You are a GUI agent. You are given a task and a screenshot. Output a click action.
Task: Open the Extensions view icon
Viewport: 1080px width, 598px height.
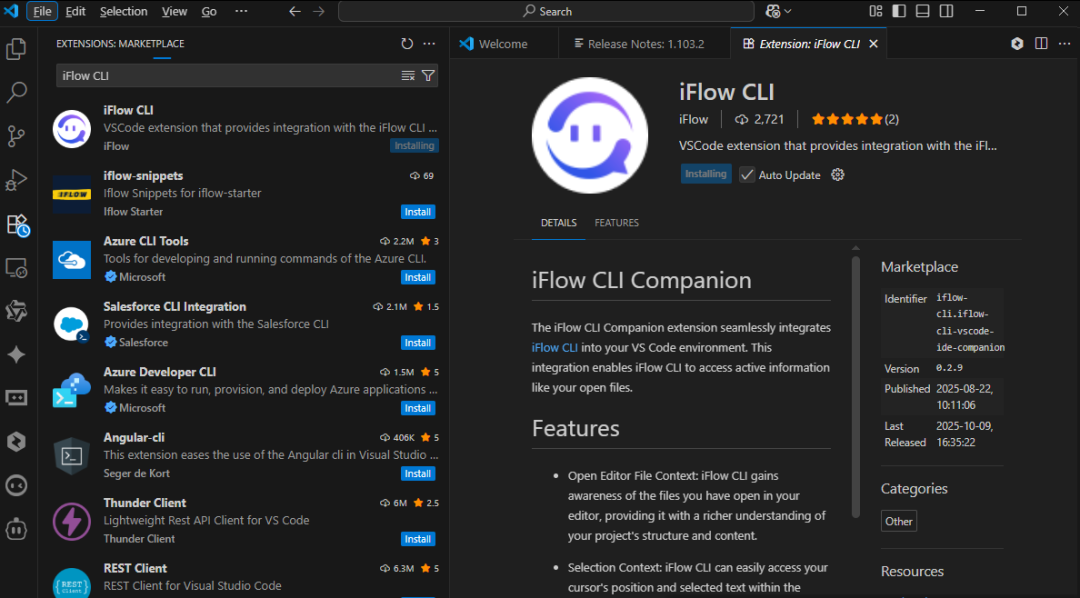click(17, 225)
